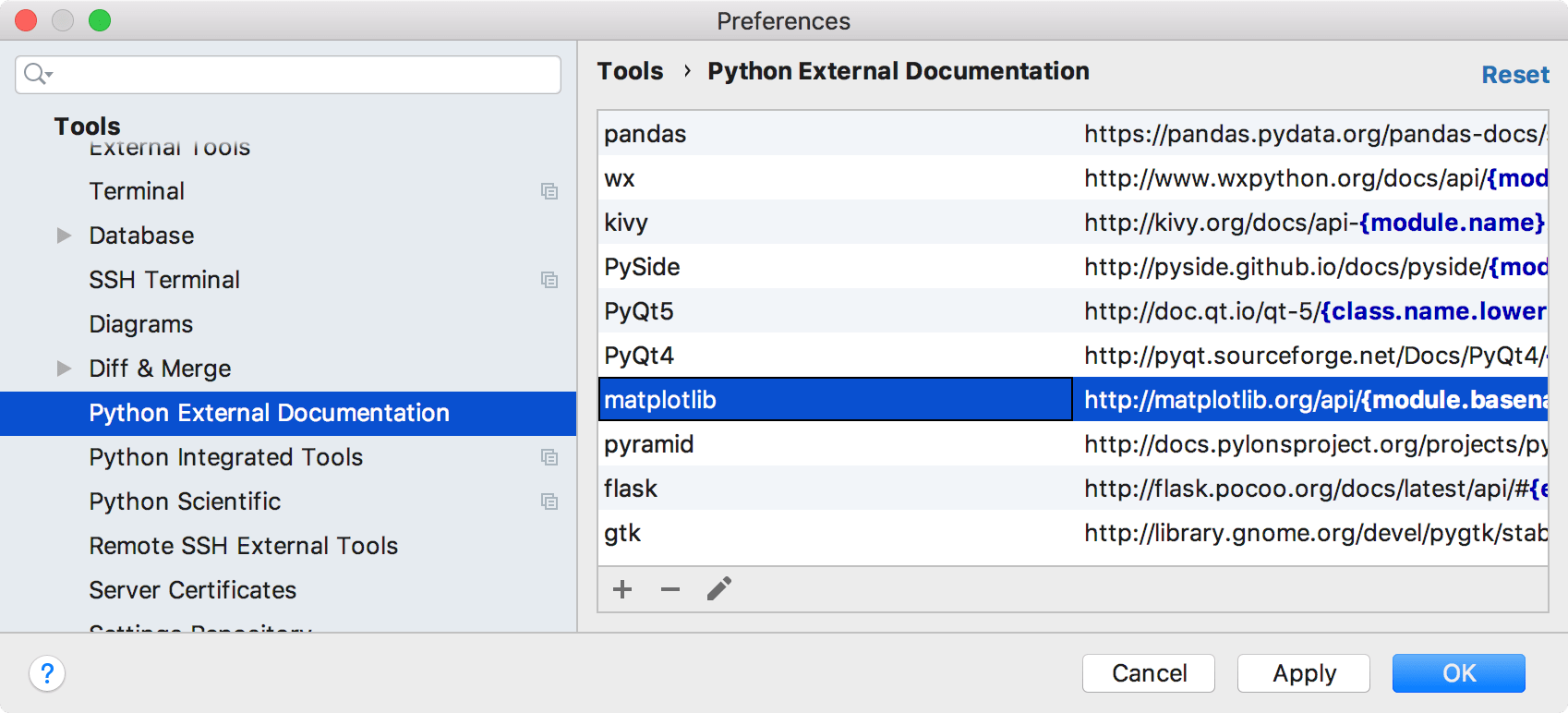1568x713 pixels.
Task: Open help with question mark icon
Action: pyautogui.click(x=47, y=673)
